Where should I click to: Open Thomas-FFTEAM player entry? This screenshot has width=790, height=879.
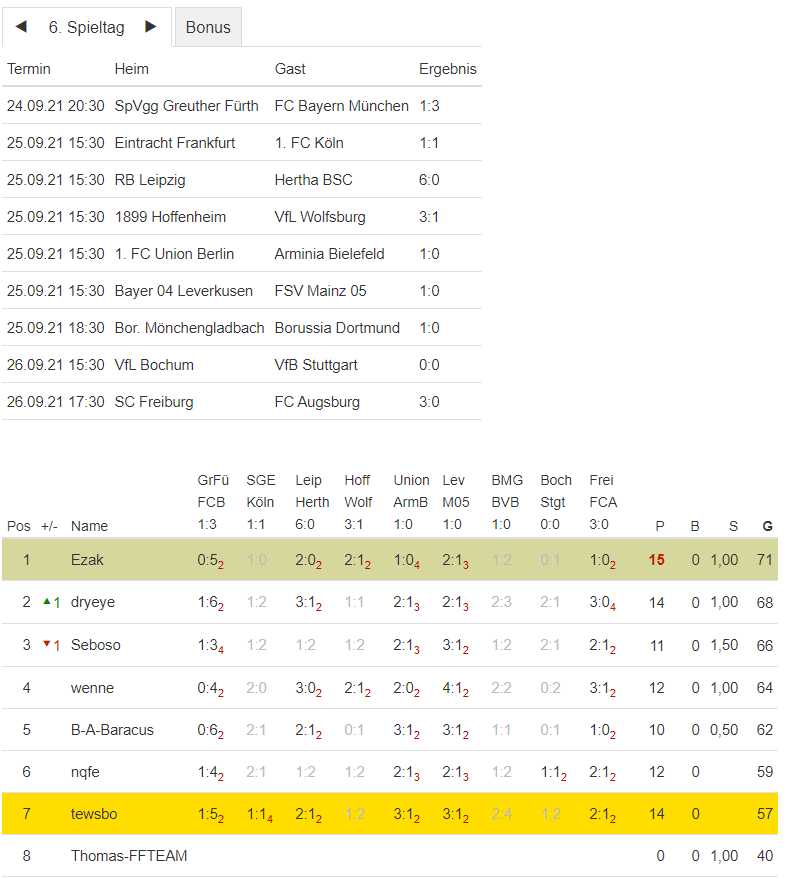click(x=129, y=856)
